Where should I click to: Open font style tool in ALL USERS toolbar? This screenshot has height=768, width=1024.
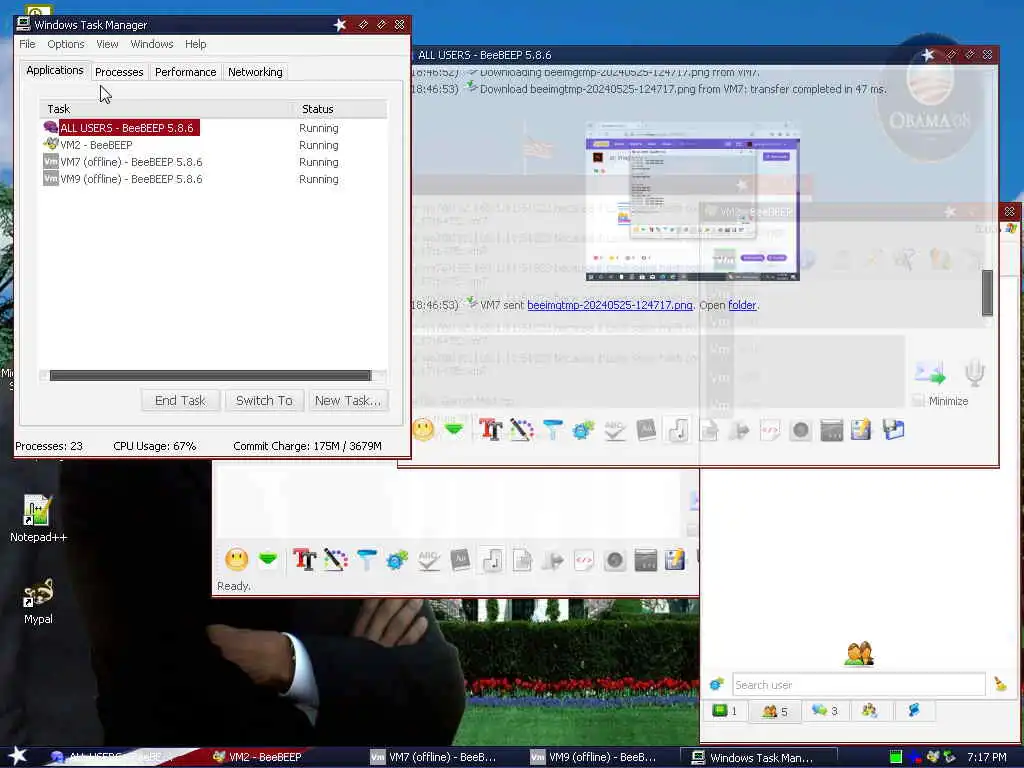[490, 430]
